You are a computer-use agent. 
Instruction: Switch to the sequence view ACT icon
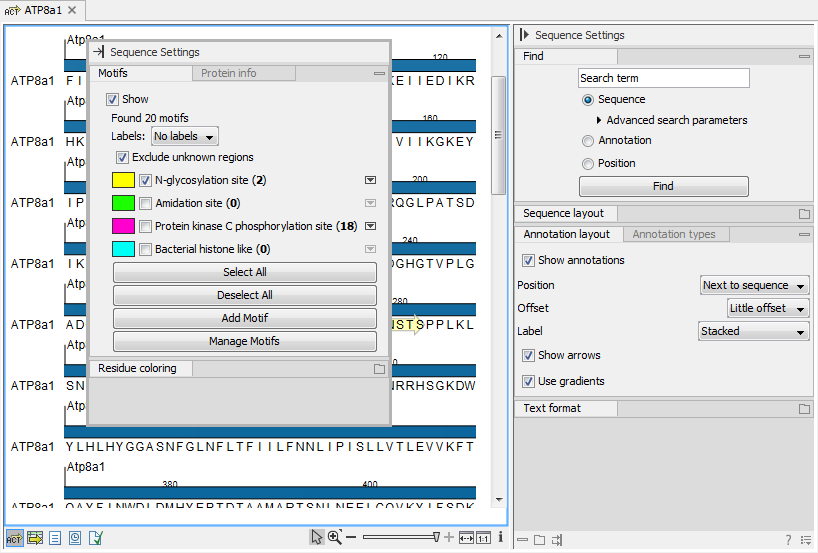[14, 538]
